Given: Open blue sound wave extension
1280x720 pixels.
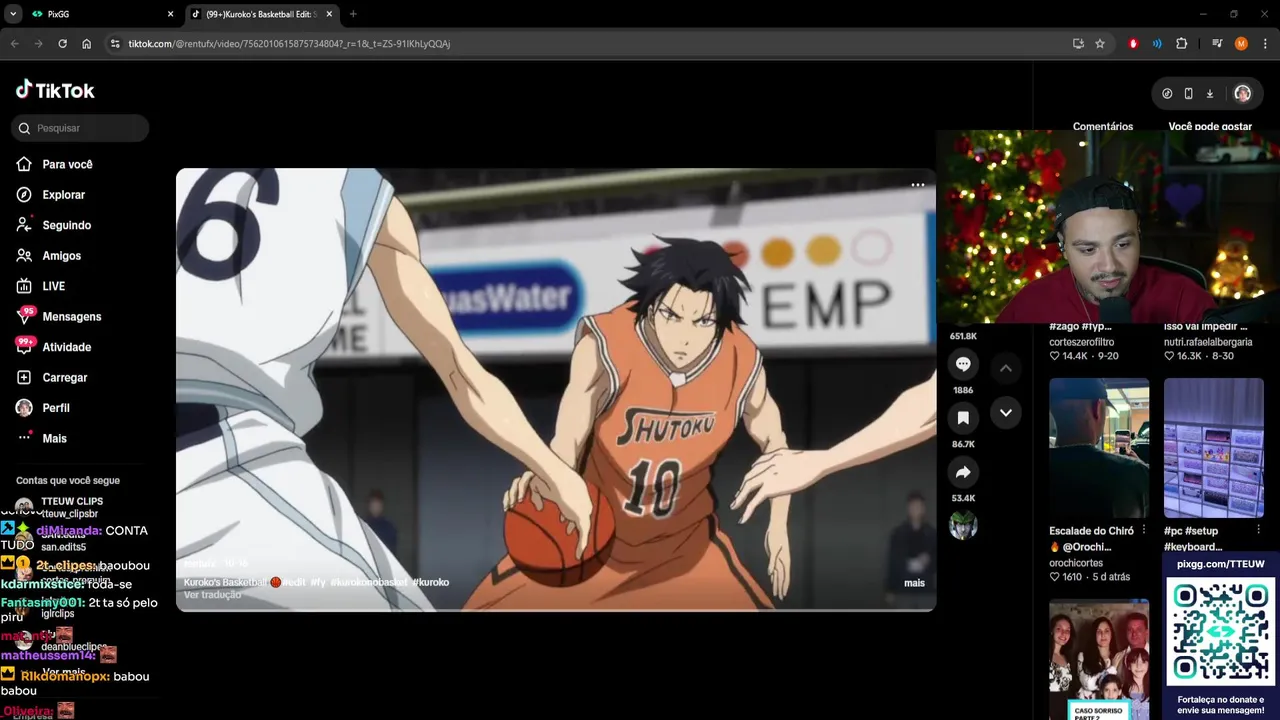Looking at the screenshot, I should 1157,44.
